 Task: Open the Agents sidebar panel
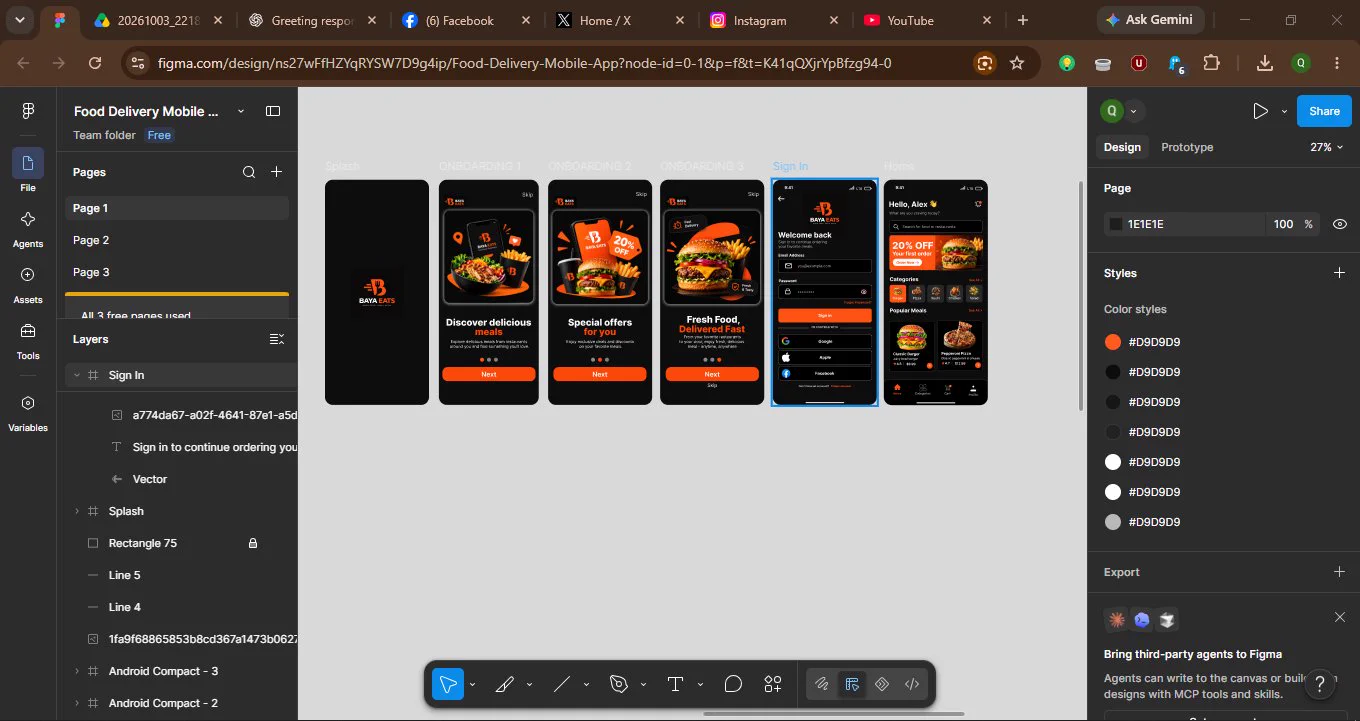pyautogui.click(x=28, y=229)
